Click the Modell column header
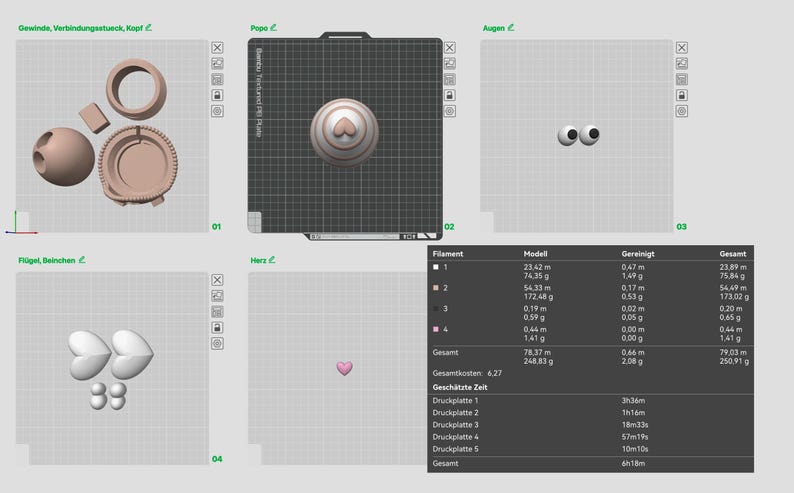 [535, 254]
